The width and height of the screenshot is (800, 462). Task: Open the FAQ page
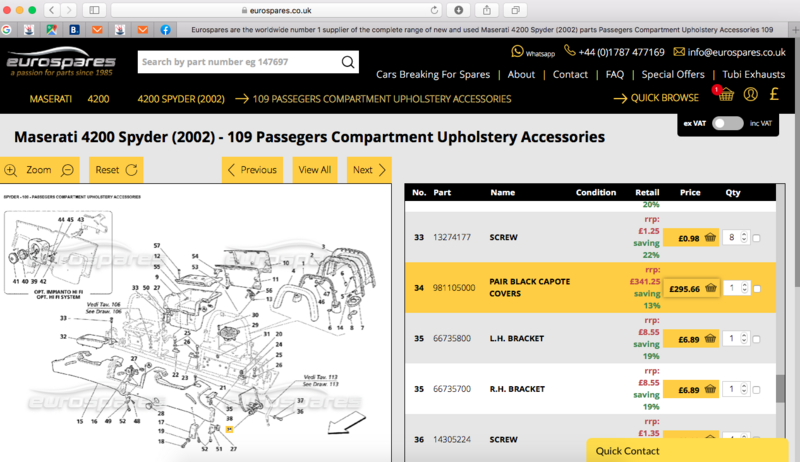point(615,74)
